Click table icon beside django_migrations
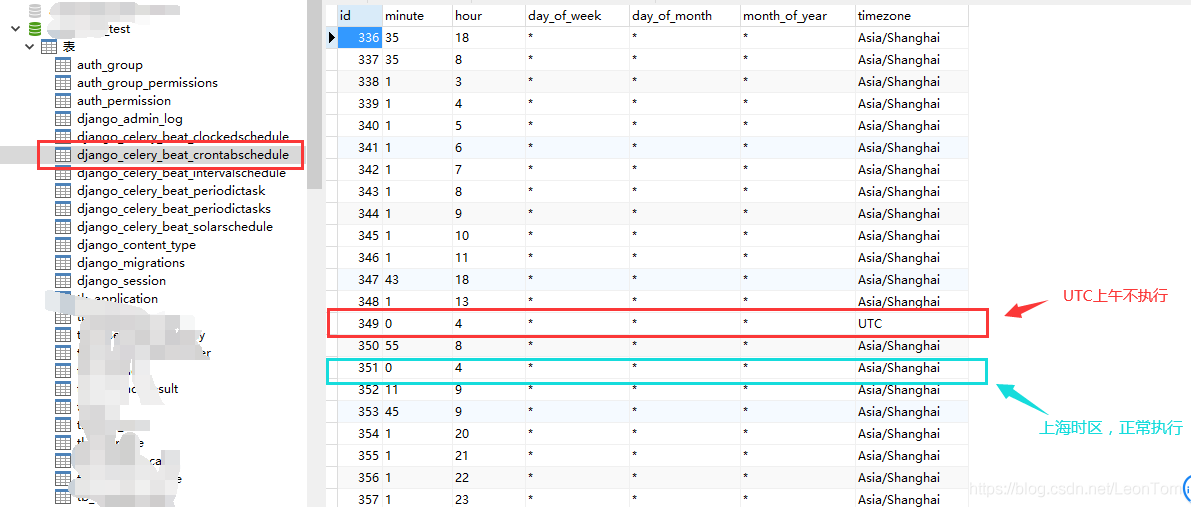The width and height of the screenshot is (1191, 507). pyautogui.click(x=64, y=263)
